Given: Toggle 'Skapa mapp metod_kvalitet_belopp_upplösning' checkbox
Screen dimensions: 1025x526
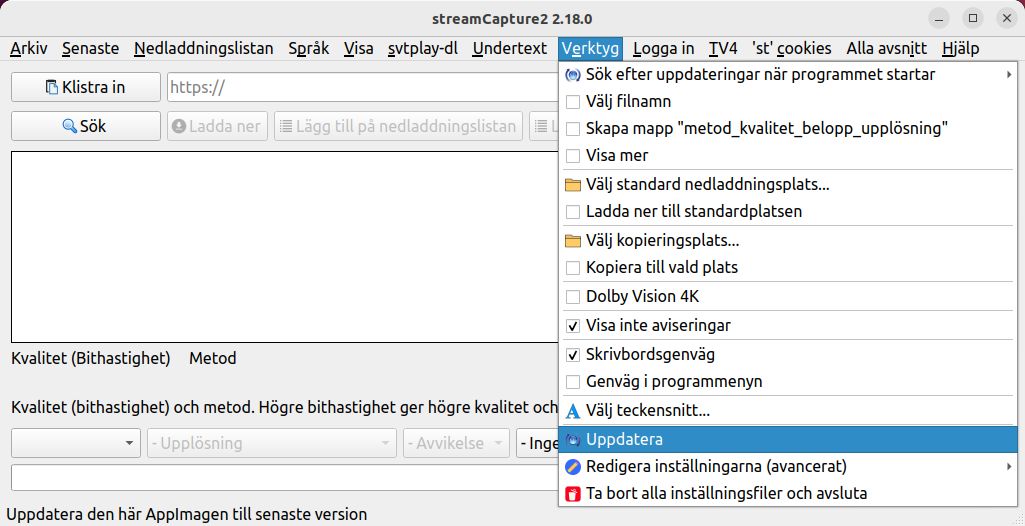Looking at the screenshot, I should (x=573, y=129).
